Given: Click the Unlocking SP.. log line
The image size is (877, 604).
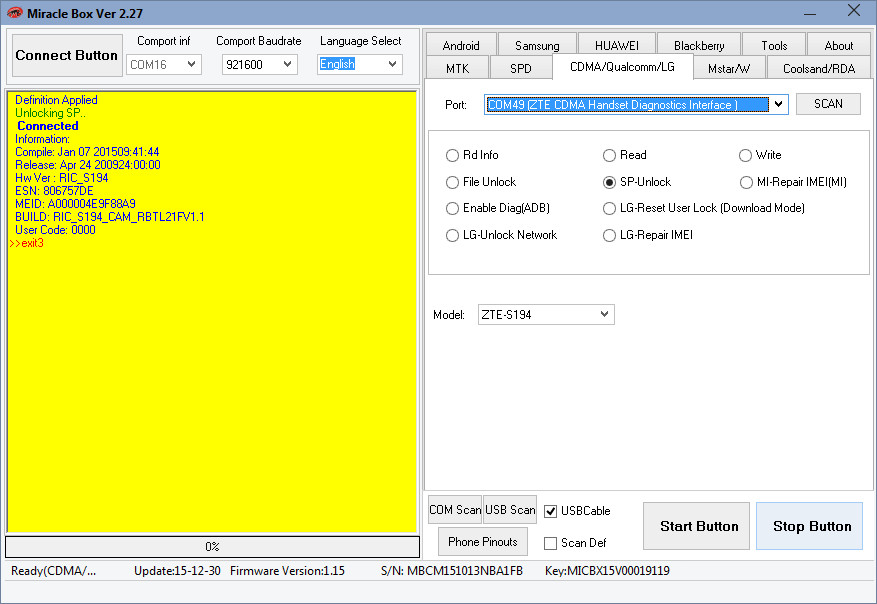Looking at the screenshot, I should click(50, 112).
